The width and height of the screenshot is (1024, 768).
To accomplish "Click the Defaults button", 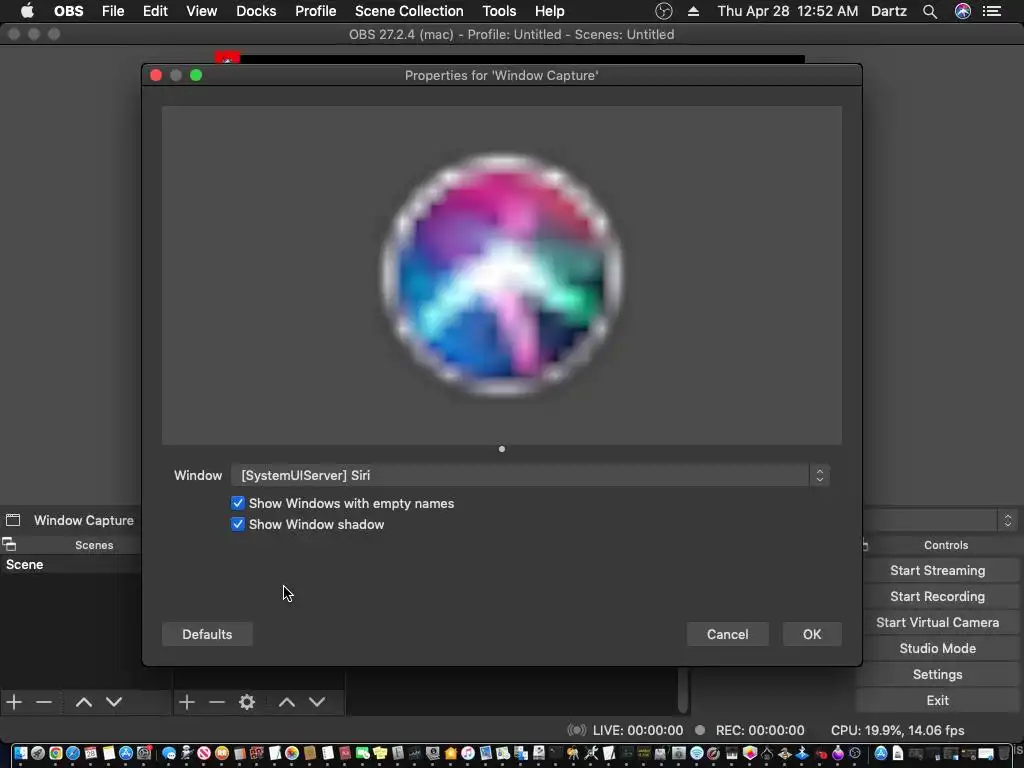I will point(207,634).
